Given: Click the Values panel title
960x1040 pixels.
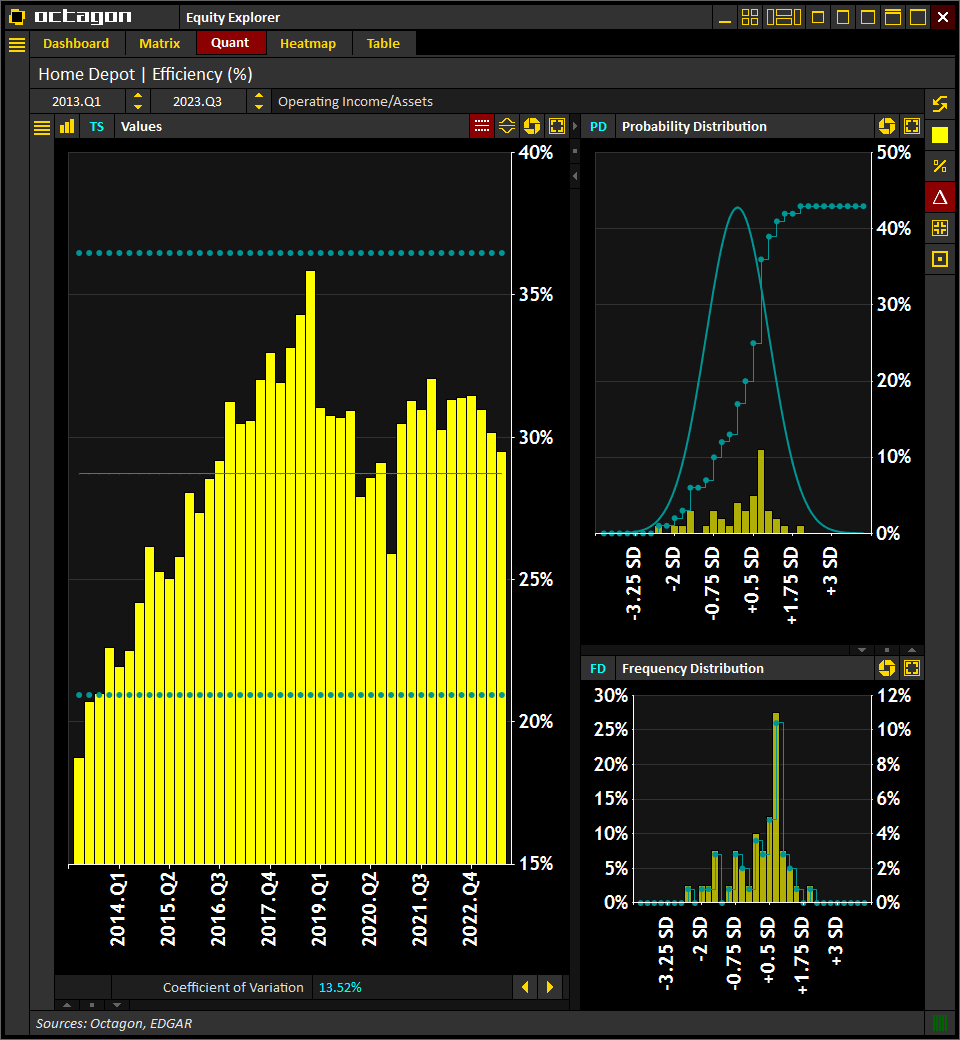Looking at the screenshot, I should [141, 127].
